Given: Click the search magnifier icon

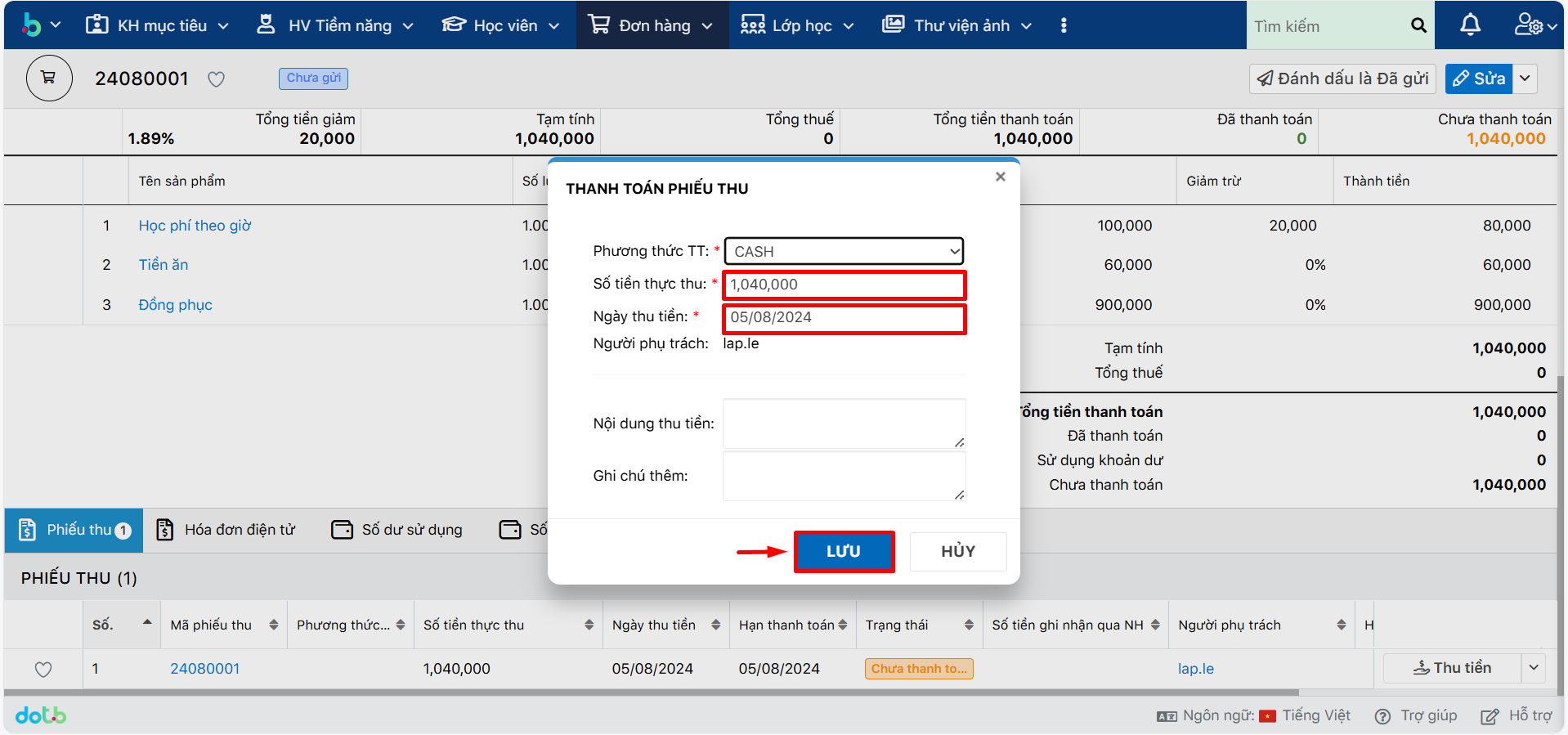Looking at the screenshot, I should click(x=1418, y=25).
